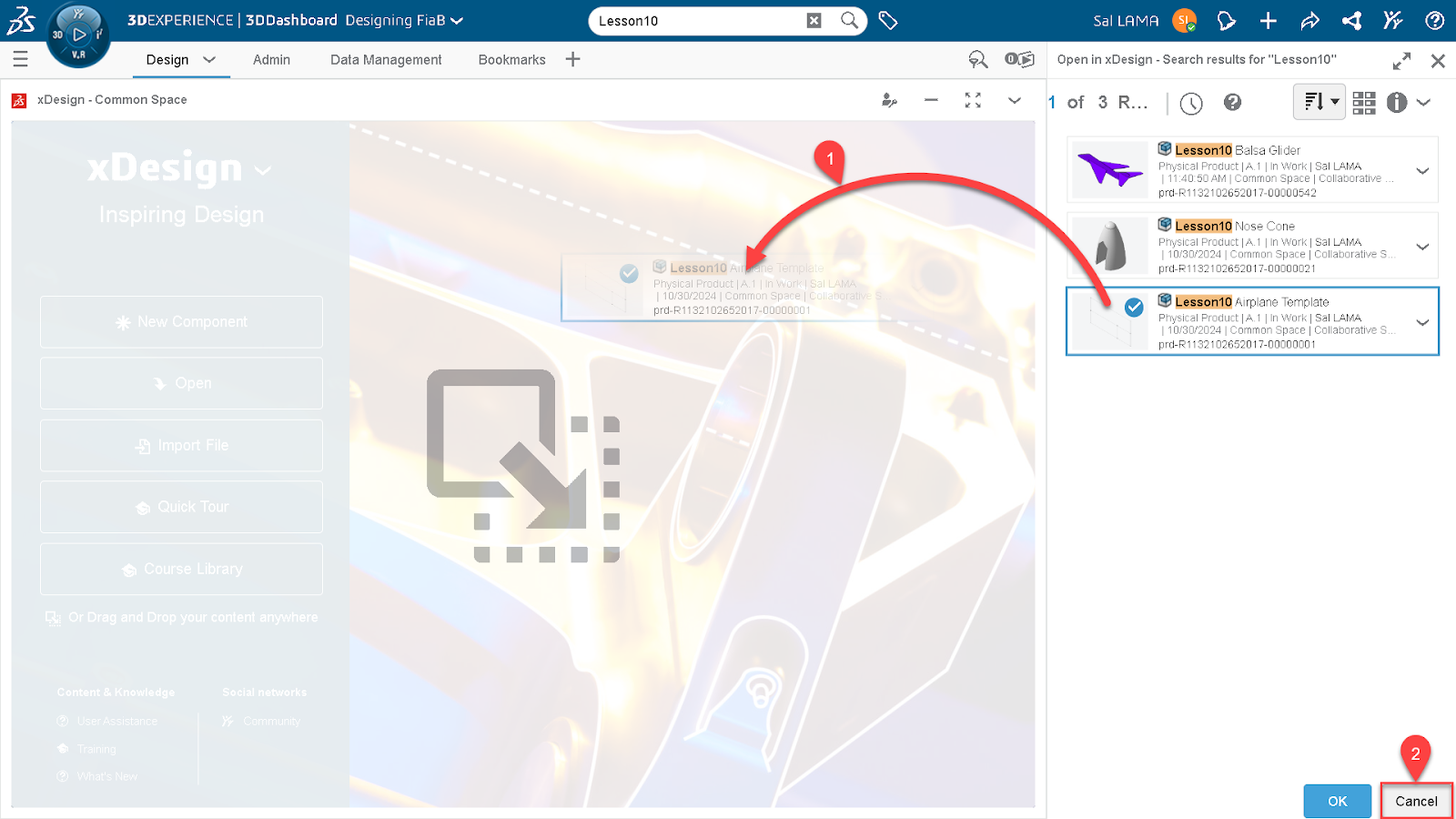Click the plus add icon in the top bar
This screenshot has height=819, width=1456.
click(1268, 20)
